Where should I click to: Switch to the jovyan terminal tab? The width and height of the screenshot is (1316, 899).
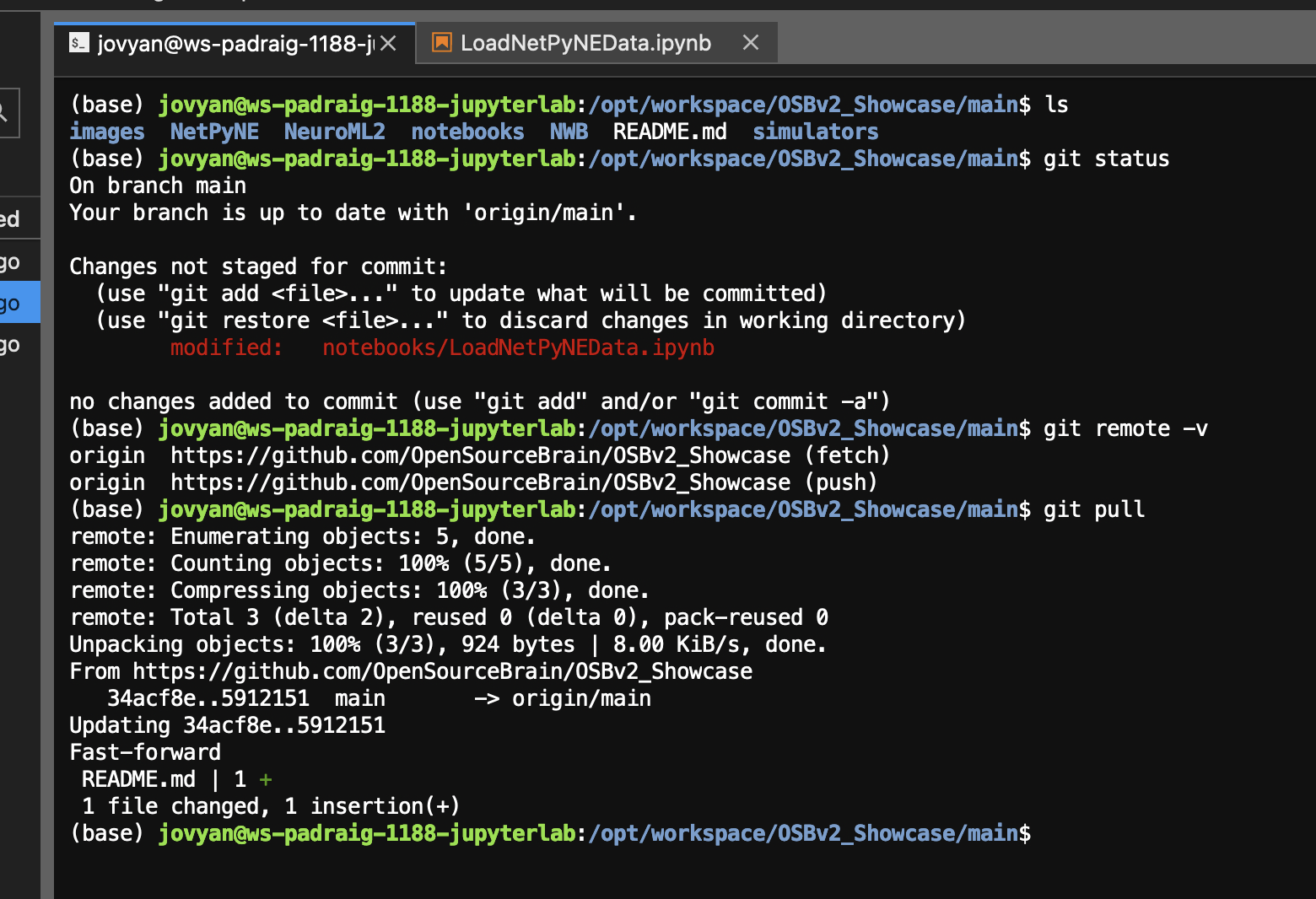tap(235, 43)
